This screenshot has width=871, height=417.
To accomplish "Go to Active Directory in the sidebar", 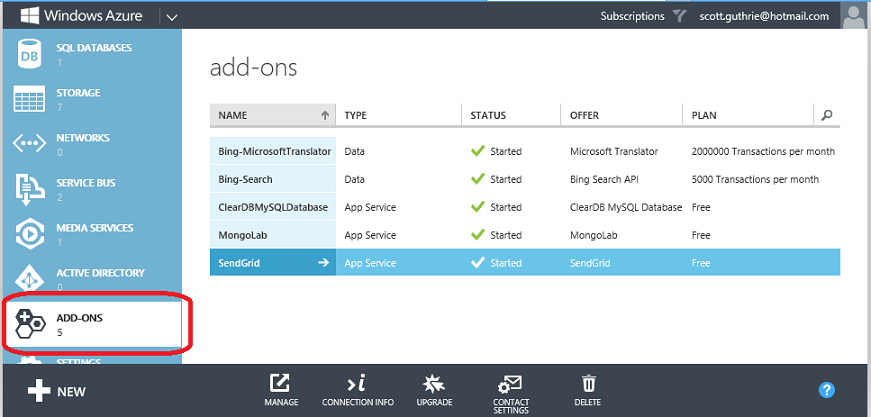I will [92, 279].
